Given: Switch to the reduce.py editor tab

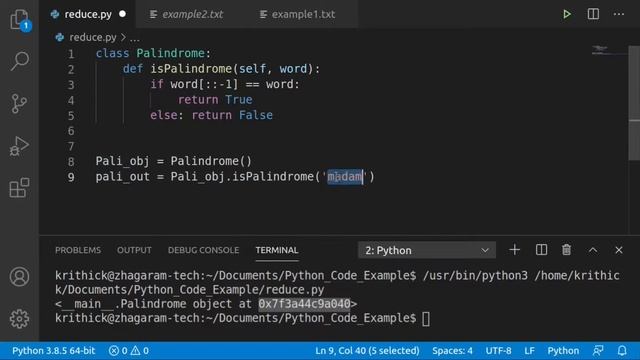Looking at the screenshot, I should [x=88, y=14].
